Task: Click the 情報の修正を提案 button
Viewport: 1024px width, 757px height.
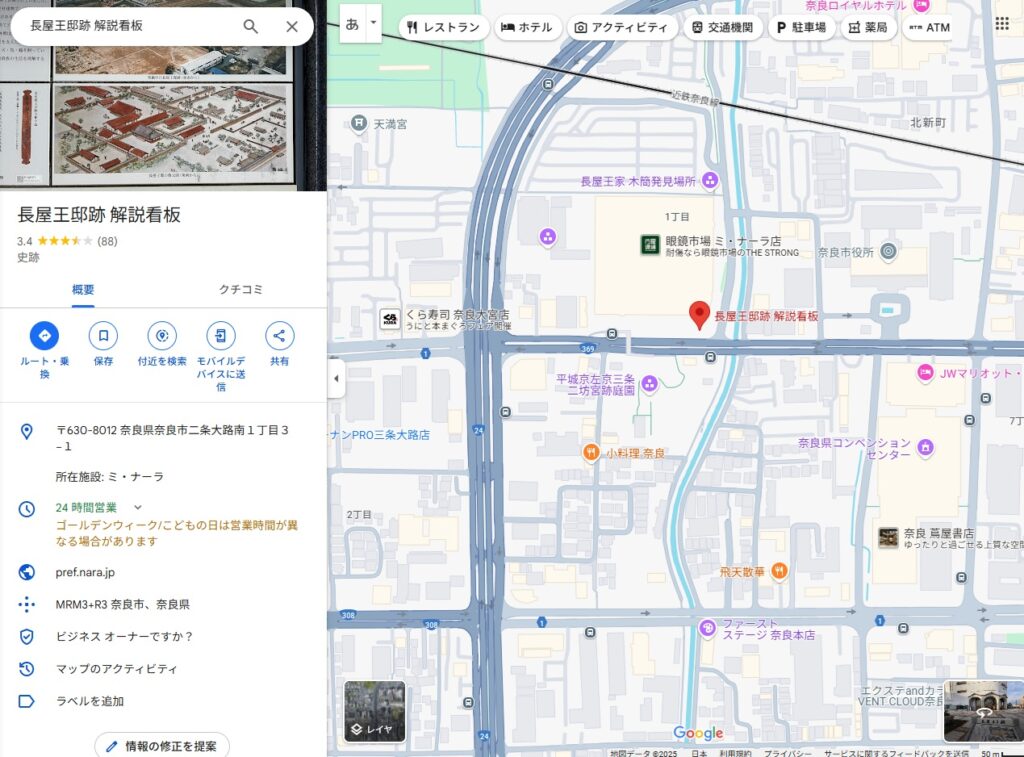Action: coord(162,746)
